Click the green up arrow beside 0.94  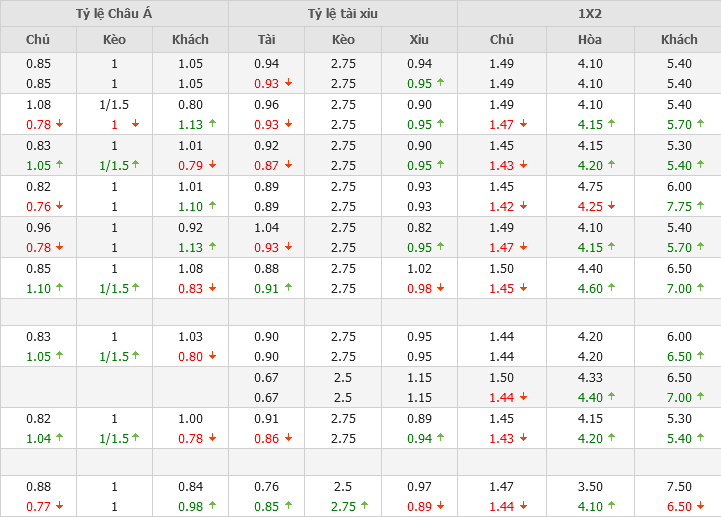(x=441, y=438)
